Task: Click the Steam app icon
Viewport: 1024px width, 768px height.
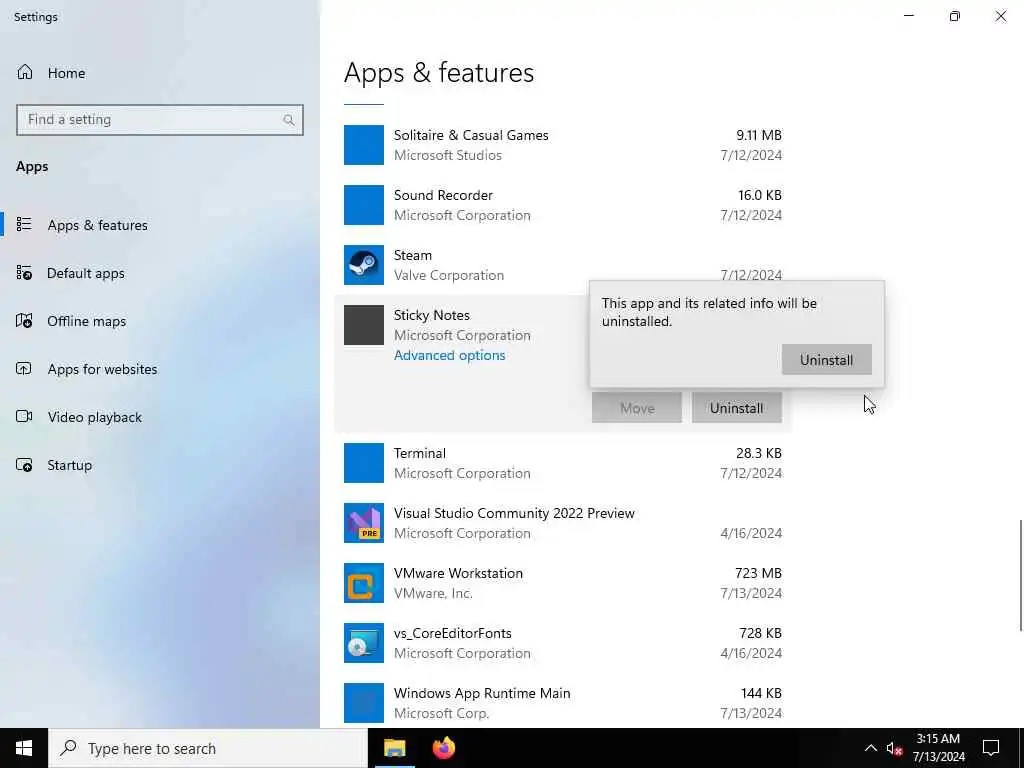Action: pos(364,265)
